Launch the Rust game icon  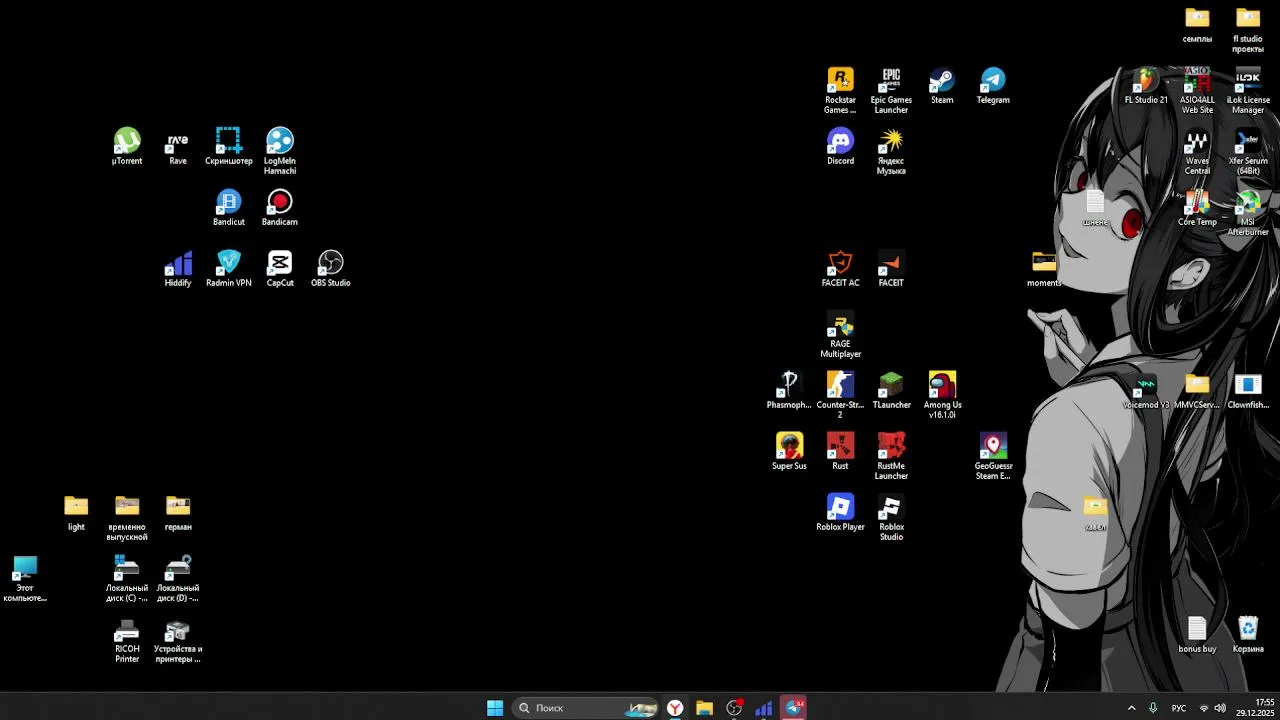[840, 451]
